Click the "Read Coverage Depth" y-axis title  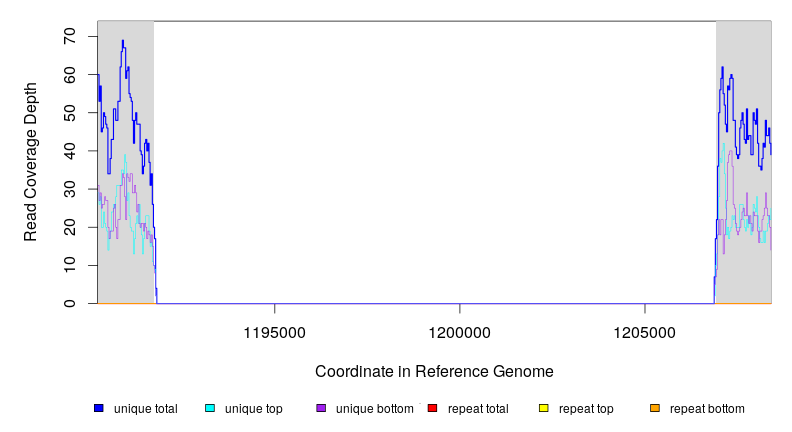point(31,162)
